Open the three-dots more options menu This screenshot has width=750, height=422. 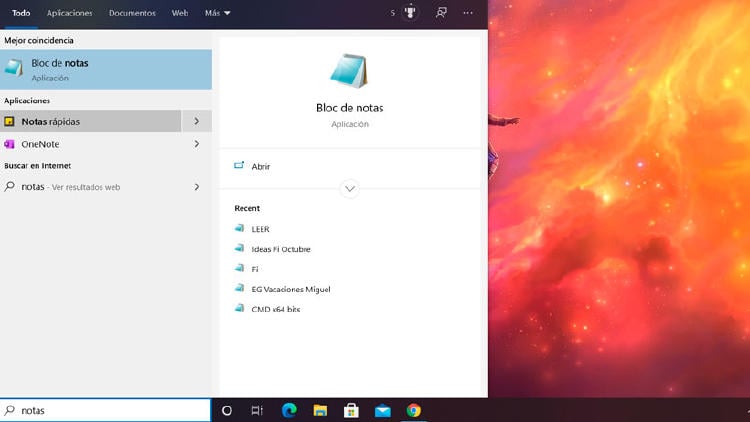coord(468,13)
